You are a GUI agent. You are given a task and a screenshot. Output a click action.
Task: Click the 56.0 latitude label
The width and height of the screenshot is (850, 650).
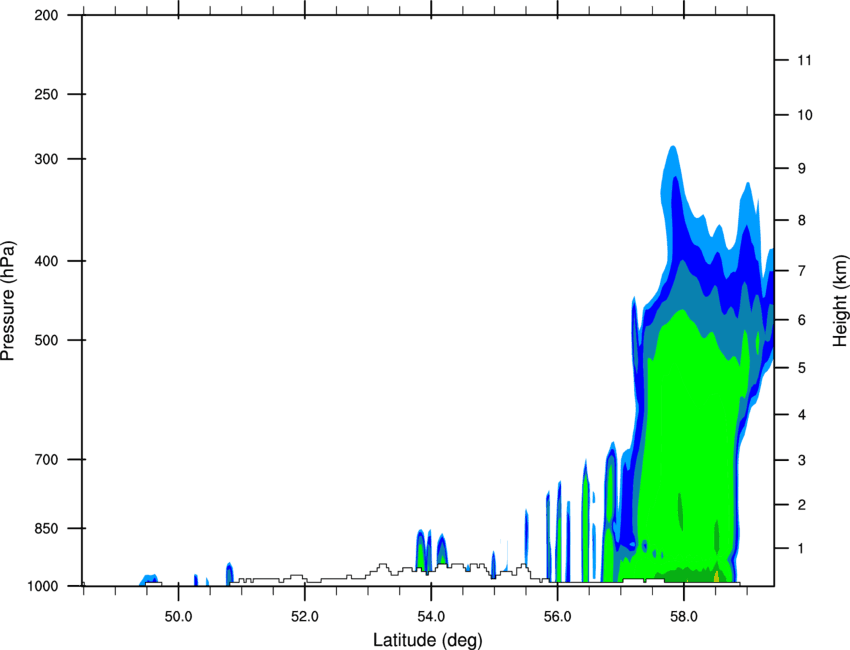pyautogui.click(x=557, y=617)
